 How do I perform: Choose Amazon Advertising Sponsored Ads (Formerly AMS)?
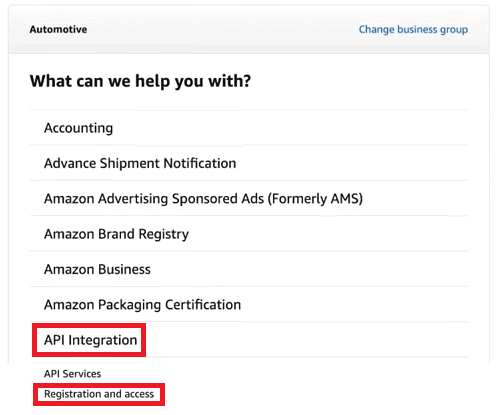(249, 198)
